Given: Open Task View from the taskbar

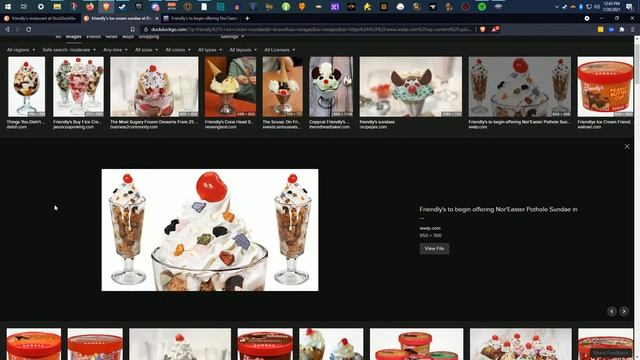Looking at the screenshot, I should pyautogui.click(x=24, y=7).
